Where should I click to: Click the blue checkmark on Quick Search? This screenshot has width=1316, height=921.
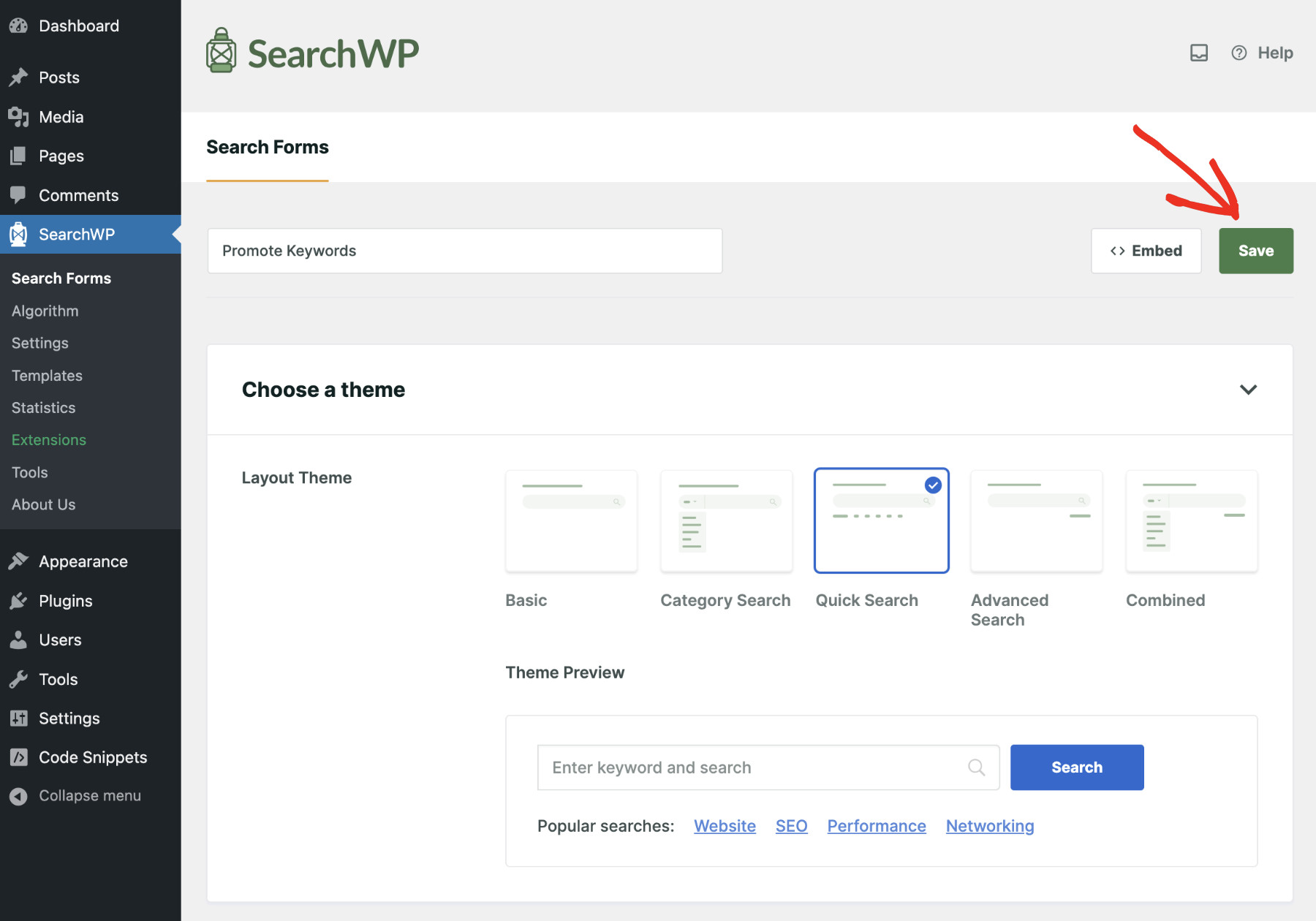[933, 485]
